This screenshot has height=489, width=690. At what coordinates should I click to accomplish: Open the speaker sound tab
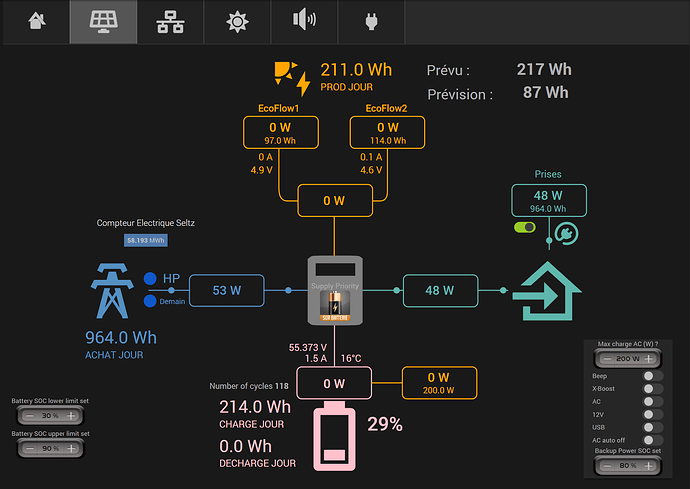coord(304,20)
